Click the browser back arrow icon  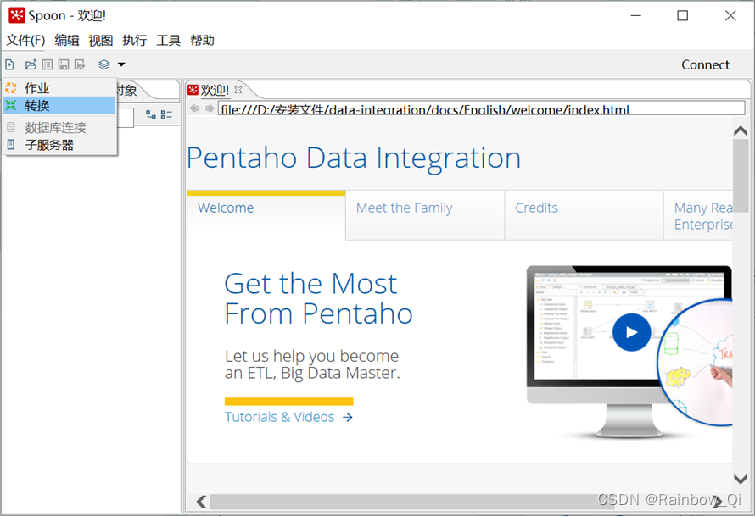point(195,109)
